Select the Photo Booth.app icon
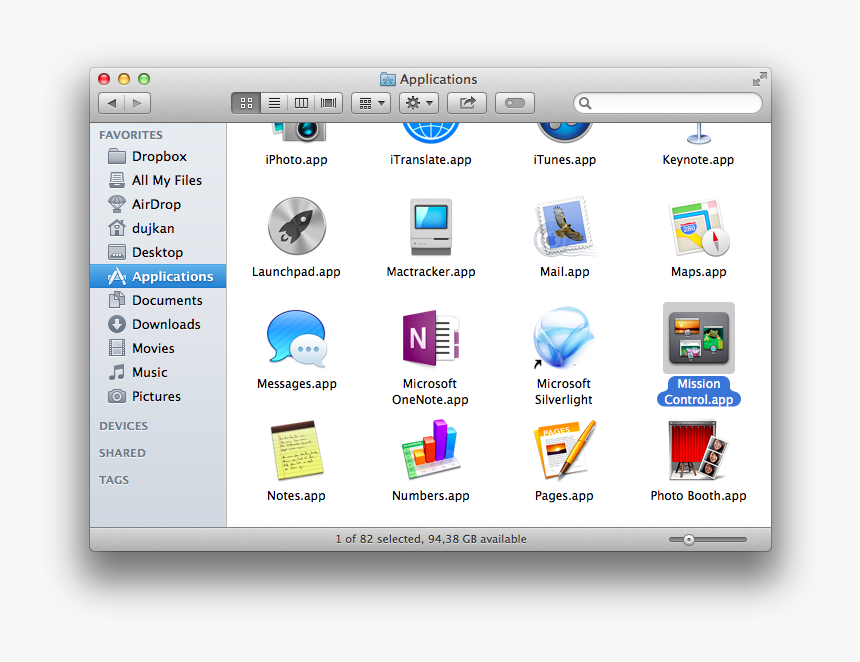 click(698, 450)
